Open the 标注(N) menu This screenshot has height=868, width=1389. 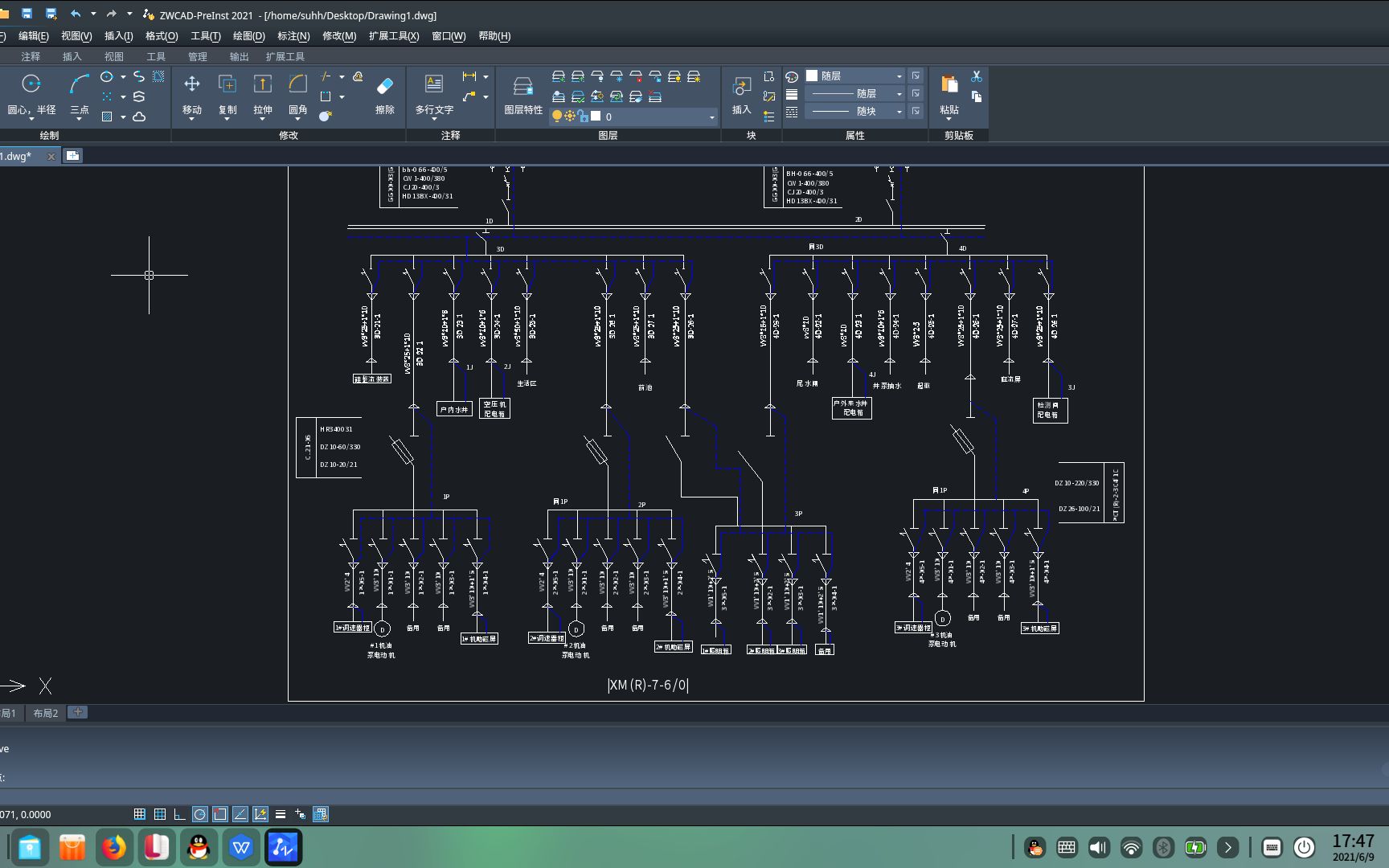pos(293,36)
